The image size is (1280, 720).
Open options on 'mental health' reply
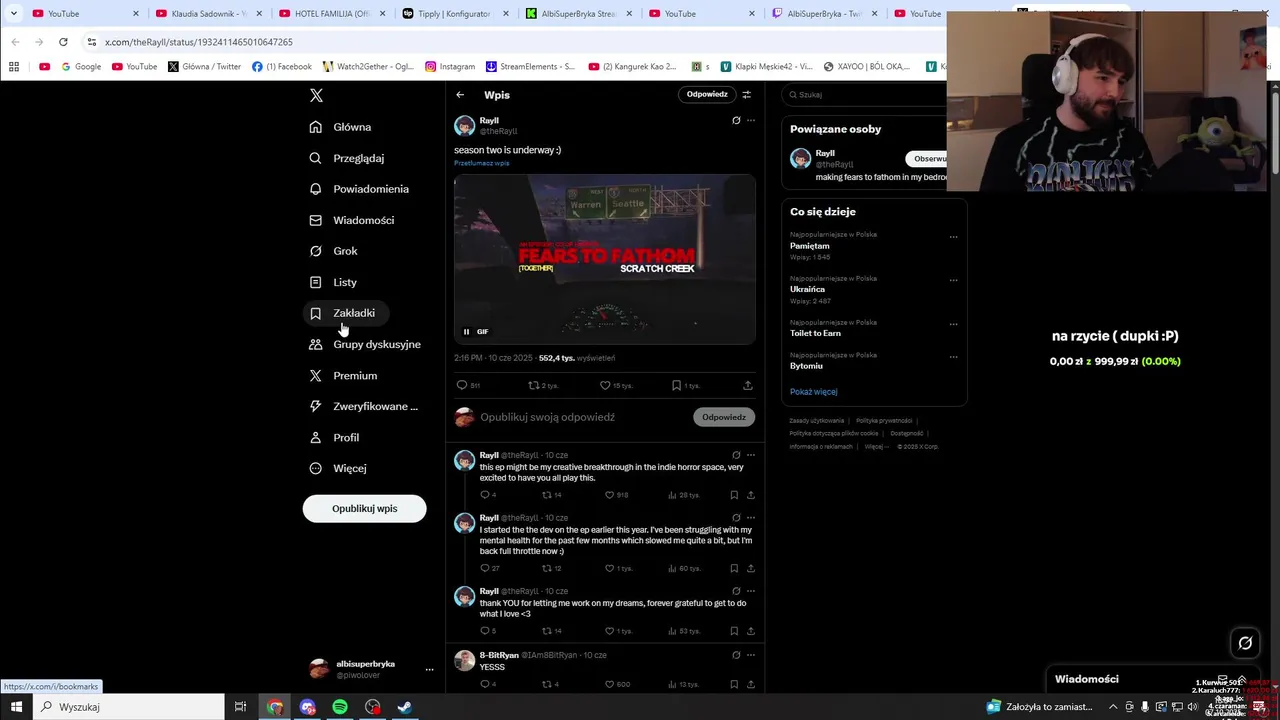point(751,518)
